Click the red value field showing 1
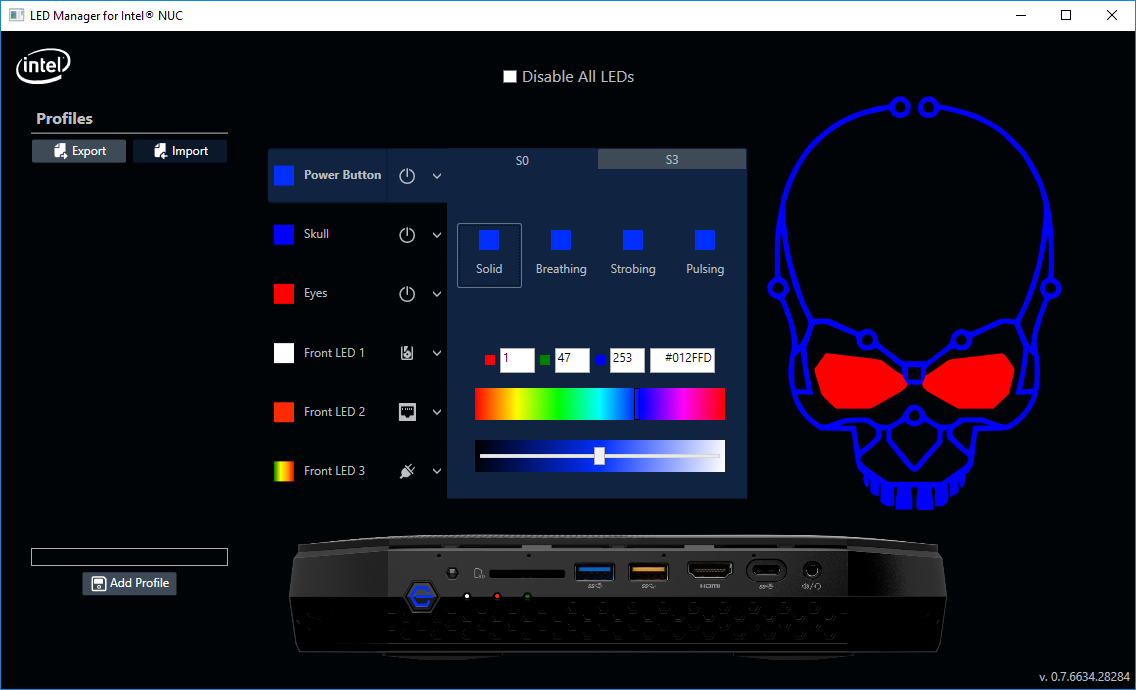The height and width of the screenshot is (690, 1136). pos(517,359)
